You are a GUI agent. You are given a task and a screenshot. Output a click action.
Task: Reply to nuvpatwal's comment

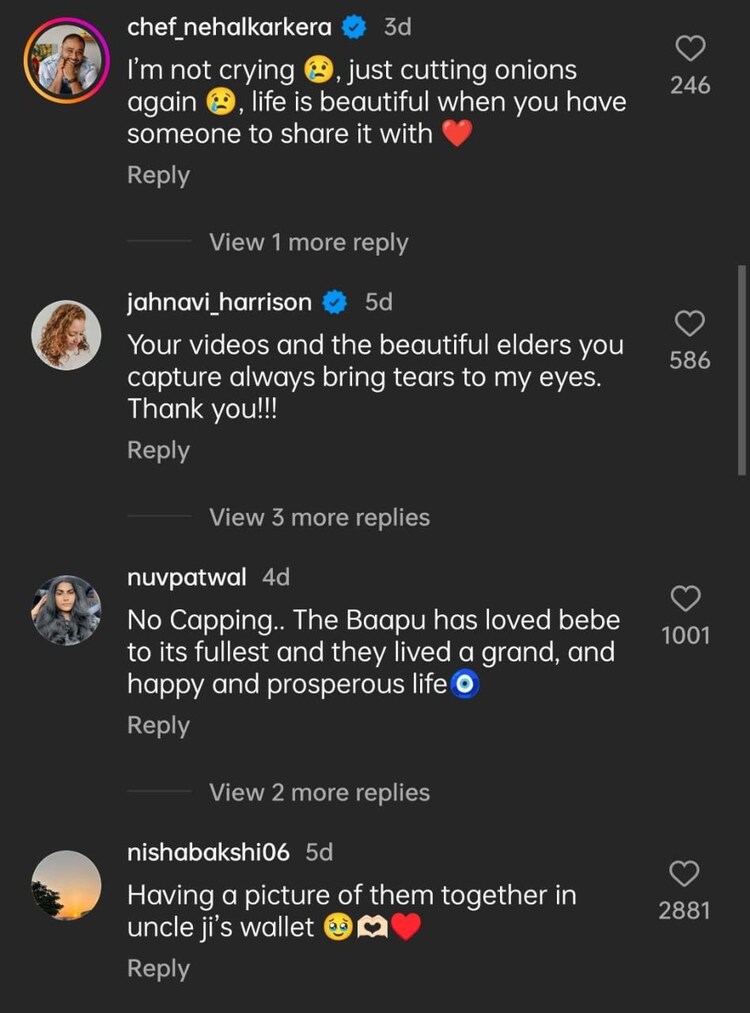[x=158, y=726]
